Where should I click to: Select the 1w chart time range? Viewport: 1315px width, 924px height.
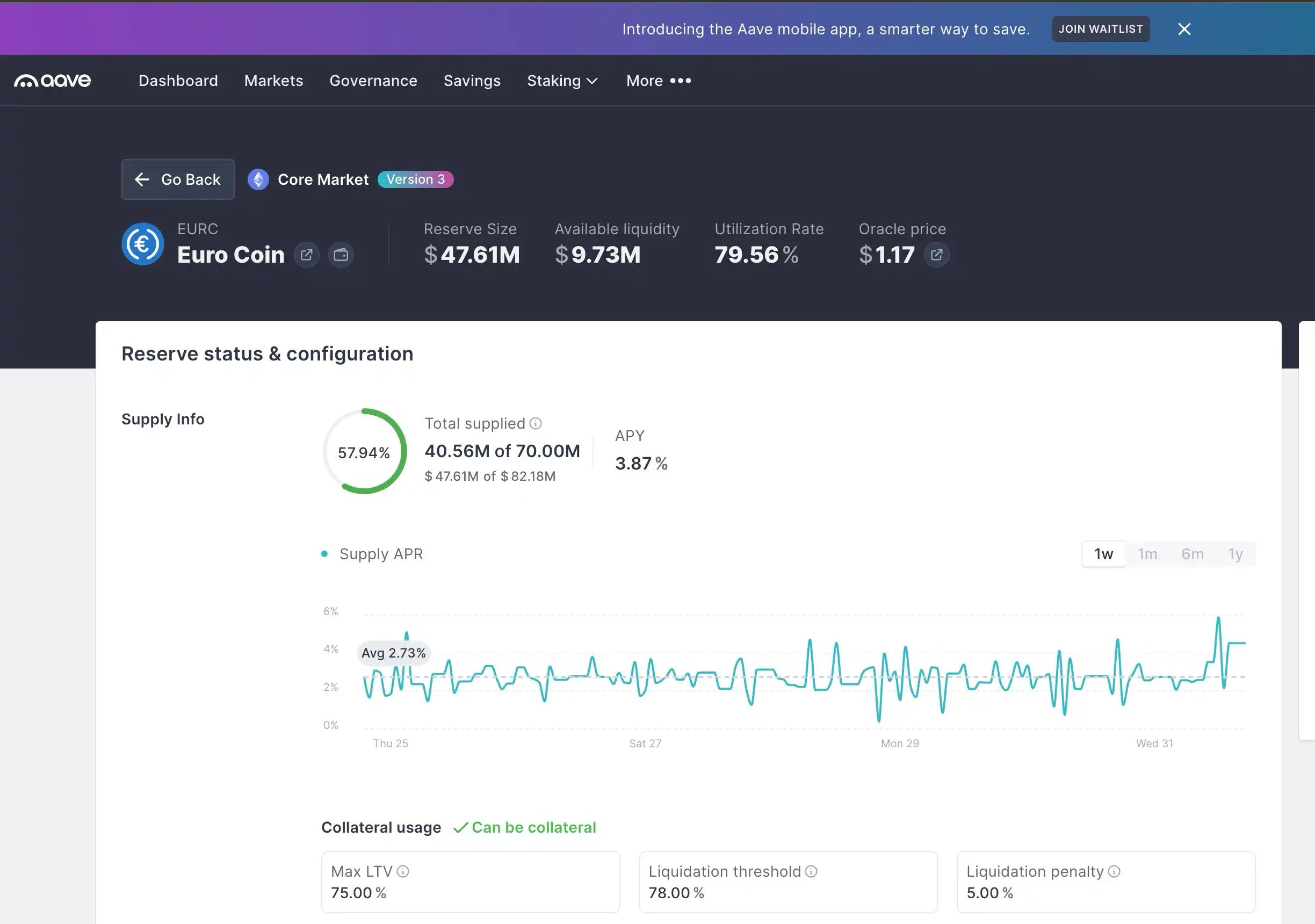tap(1103, 554)
